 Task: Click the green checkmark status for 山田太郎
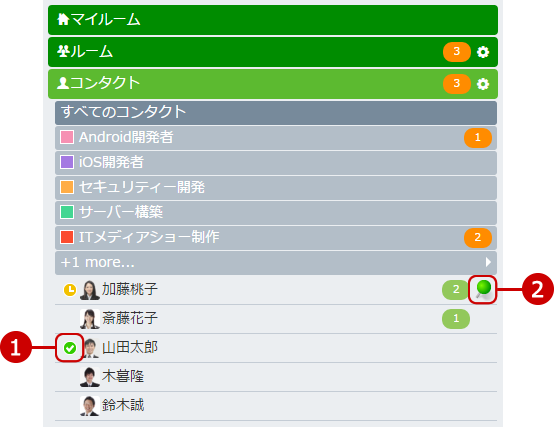click(x=70, y=348)
